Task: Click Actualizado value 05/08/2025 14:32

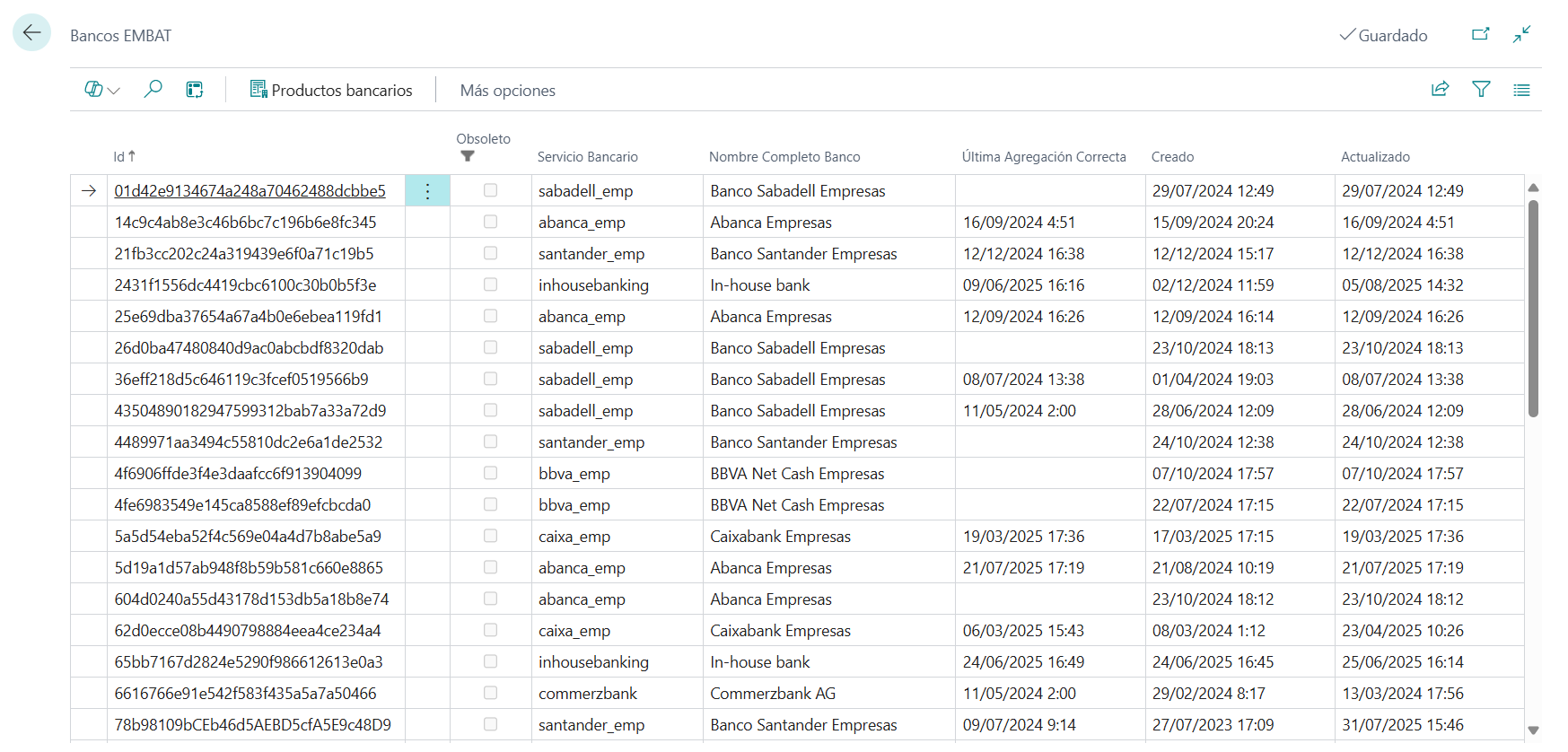Action: pos(1402,284)
